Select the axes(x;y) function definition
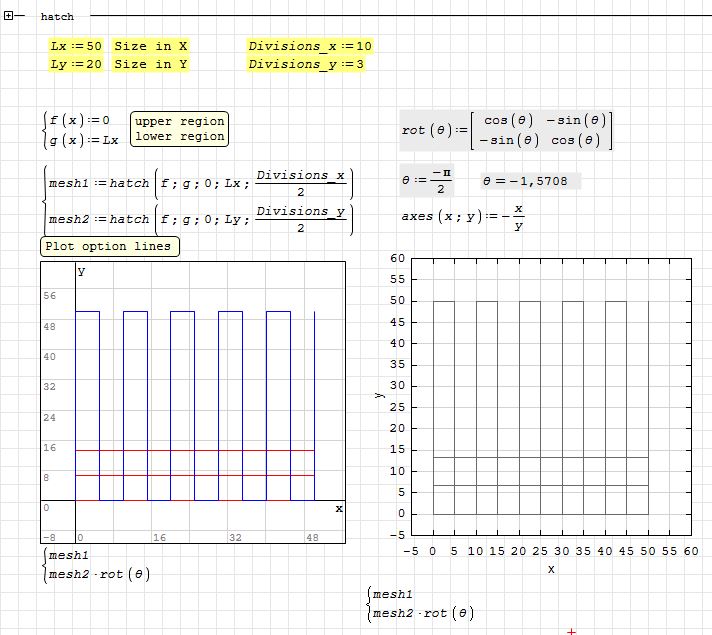Viewport: 712px width, 635px height. point(462,217)
